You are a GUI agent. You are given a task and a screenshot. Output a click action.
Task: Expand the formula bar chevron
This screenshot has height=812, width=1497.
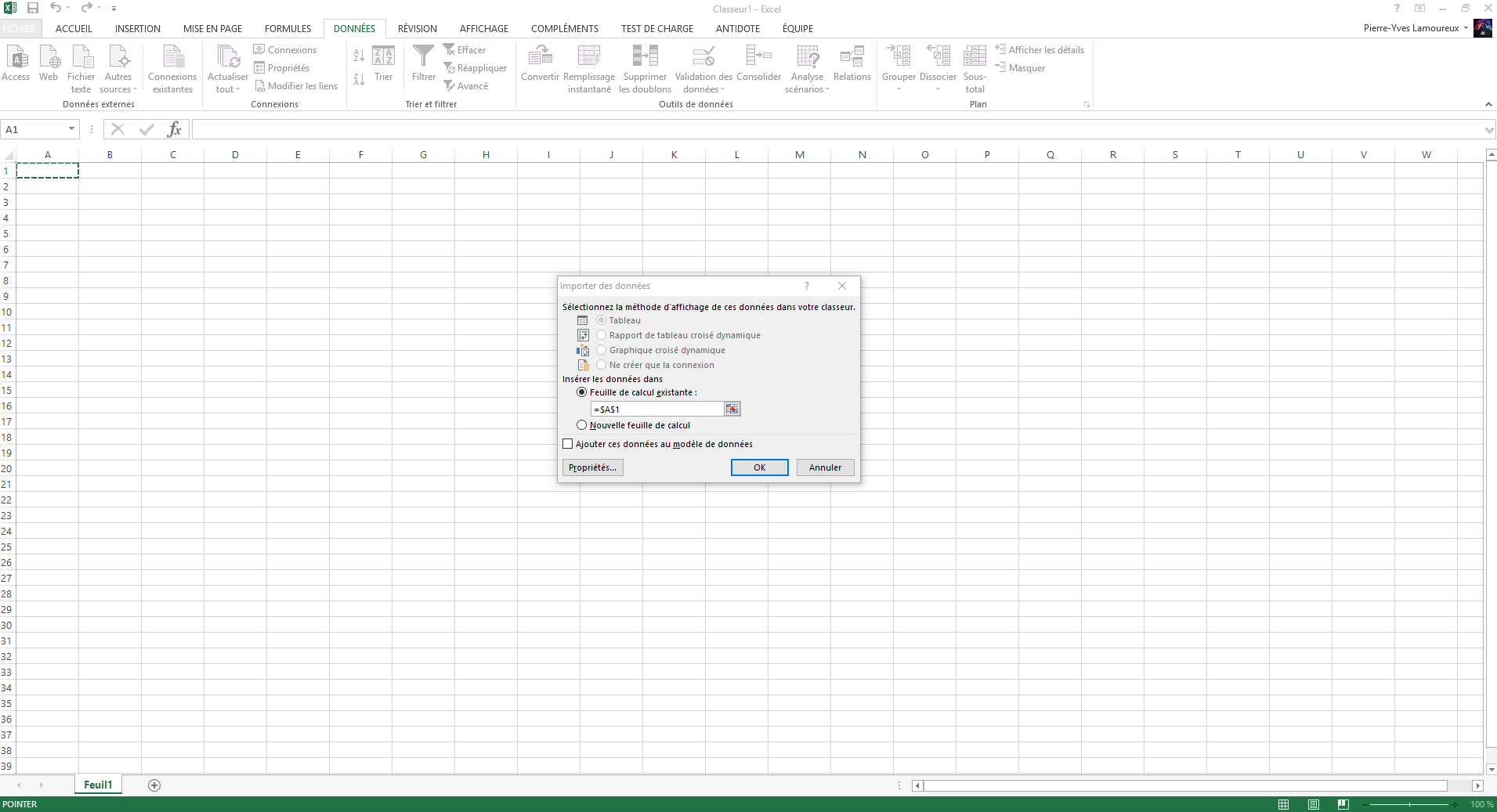pos(1488,130)
